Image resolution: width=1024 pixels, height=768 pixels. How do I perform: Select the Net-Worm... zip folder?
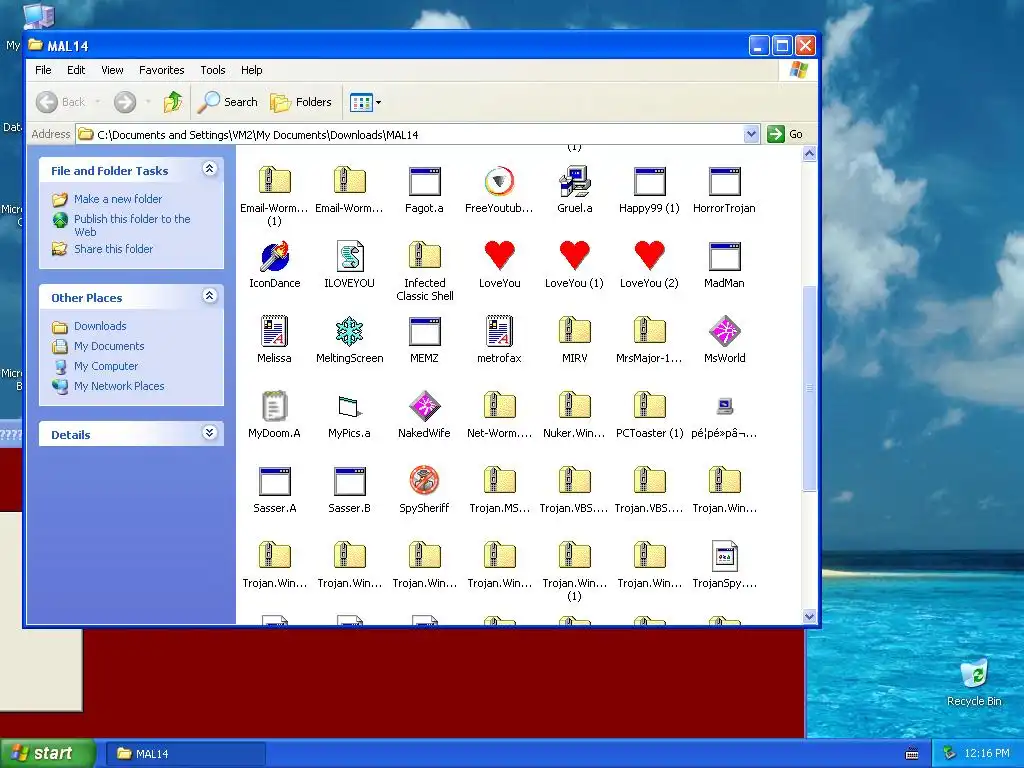499,406
